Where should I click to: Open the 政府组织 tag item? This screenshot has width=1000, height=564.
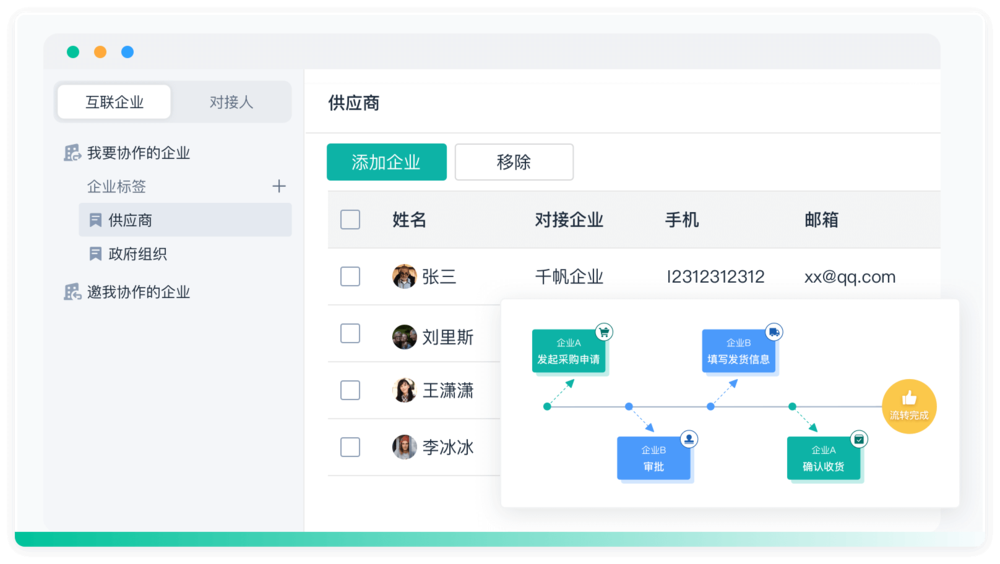pyautogui.click(x=138, y=254)
